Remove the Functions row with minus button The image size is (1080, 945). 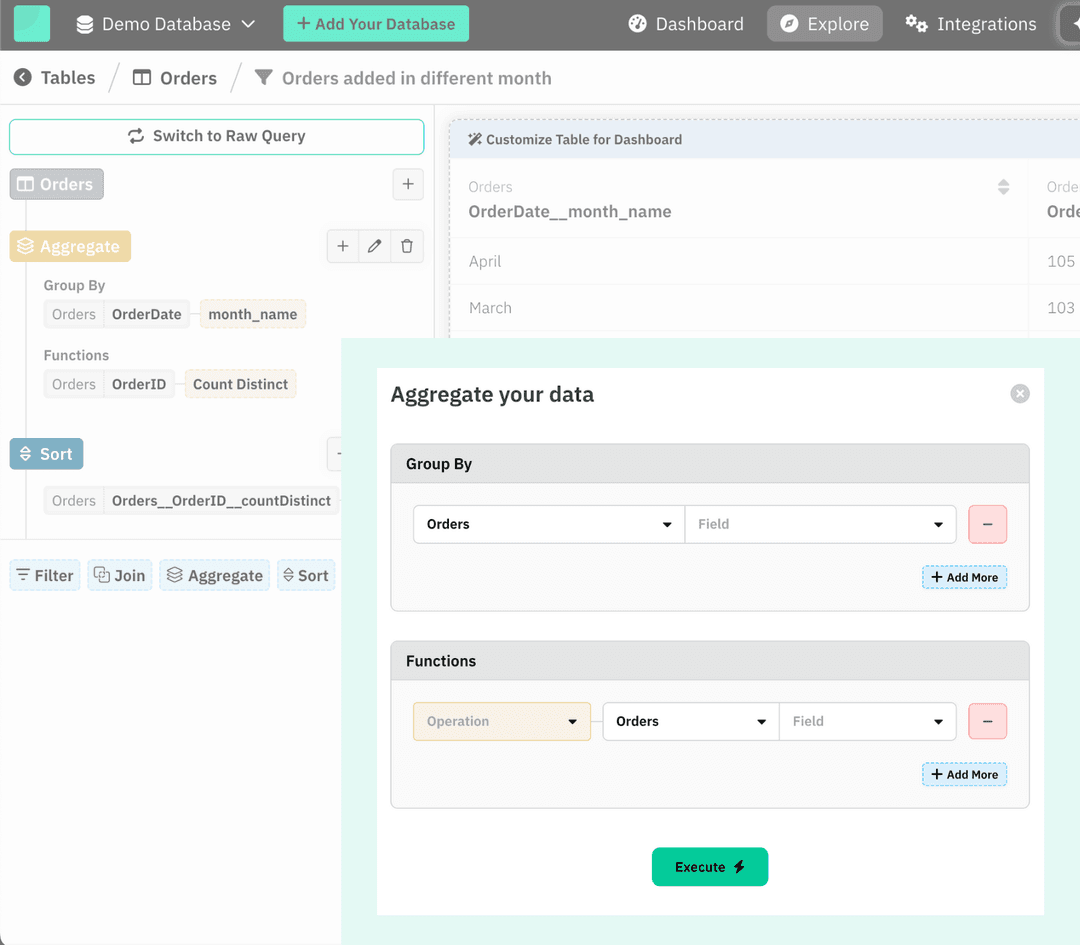coord(987,721)
